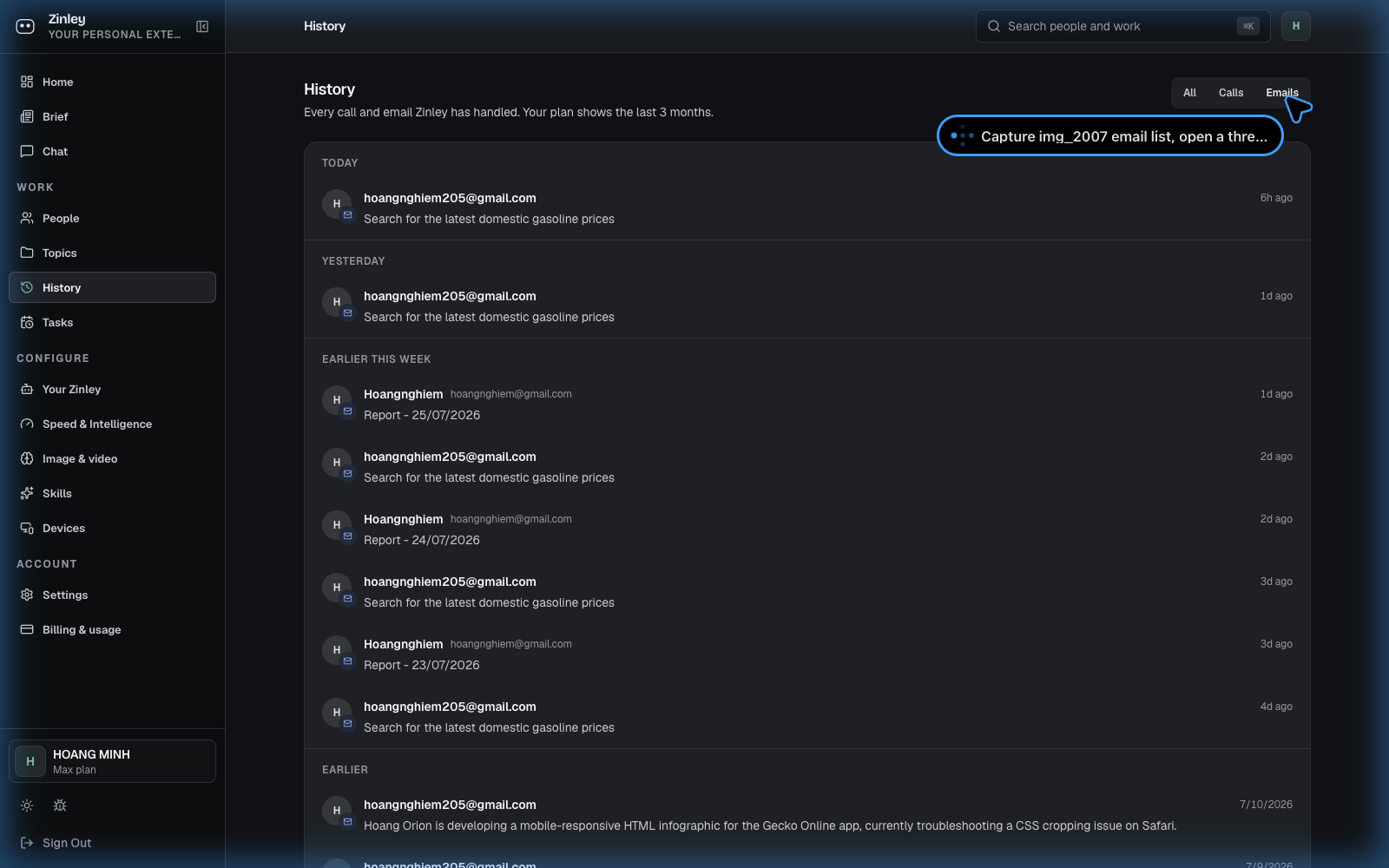The image size is (1389, 868).
Task: Open the Report - 24/07/2026 entry
Action: click(806, 529)
